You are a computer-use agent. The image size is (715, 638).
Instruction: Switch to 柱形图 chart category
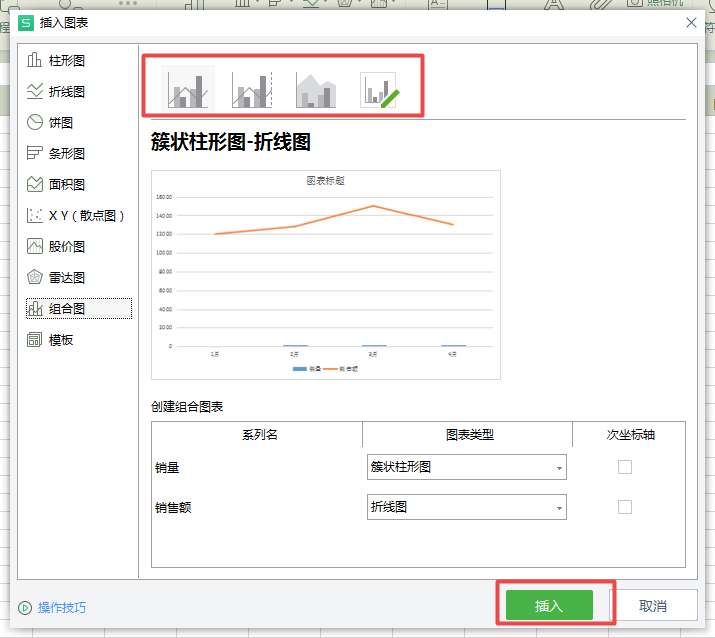point(66,61)
